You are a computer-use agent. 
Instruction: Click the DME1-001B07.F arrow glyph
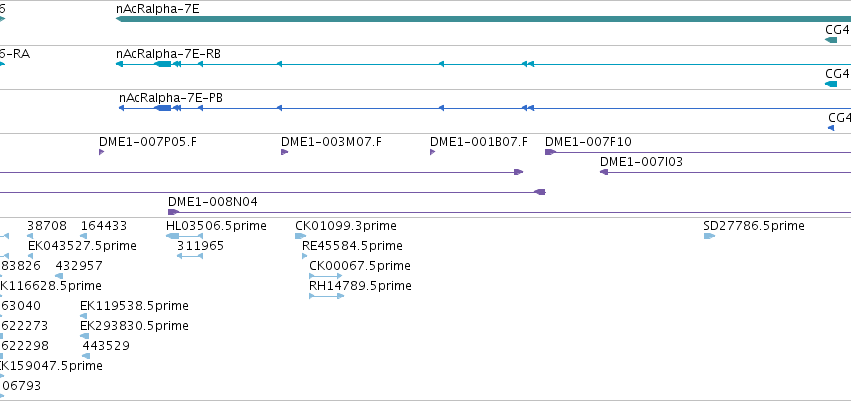pos(433,152)
